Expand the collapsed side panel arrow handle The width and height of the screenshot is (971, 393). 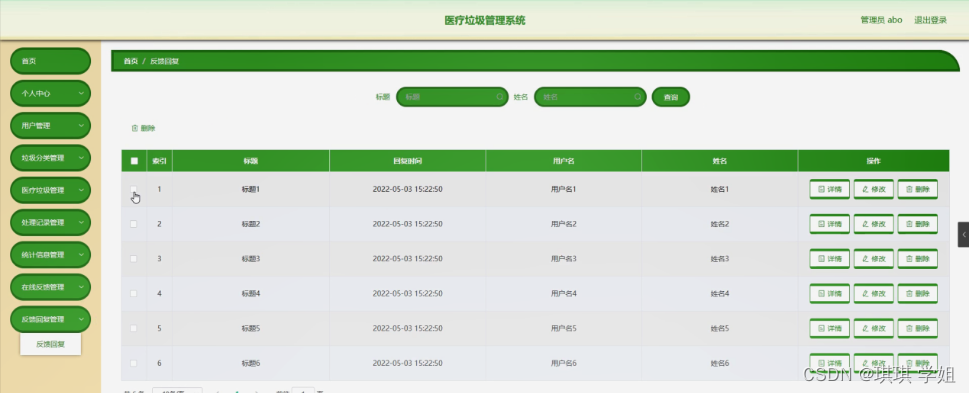[964, 235]
